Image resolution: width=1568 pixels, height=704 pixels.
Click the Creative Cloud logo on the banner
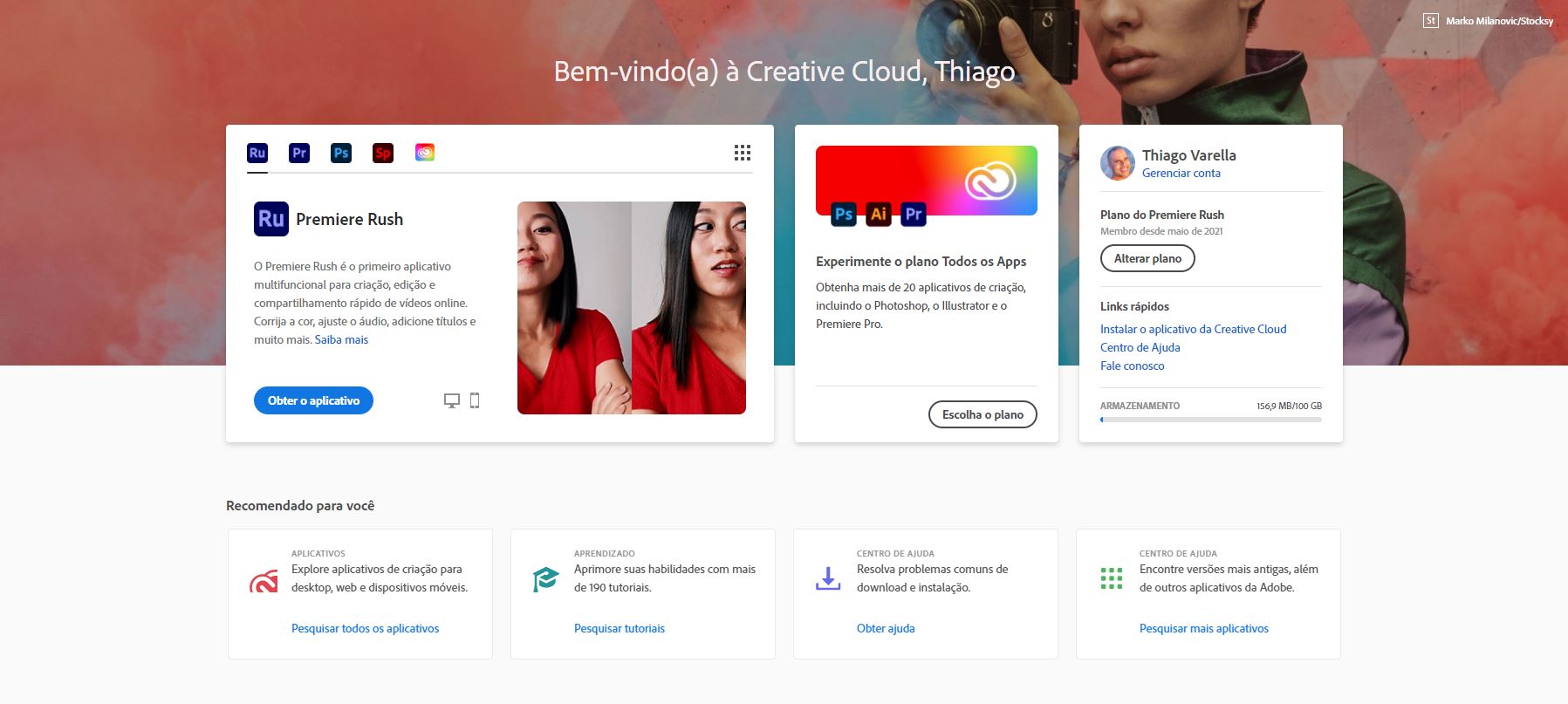coord(990,181)
